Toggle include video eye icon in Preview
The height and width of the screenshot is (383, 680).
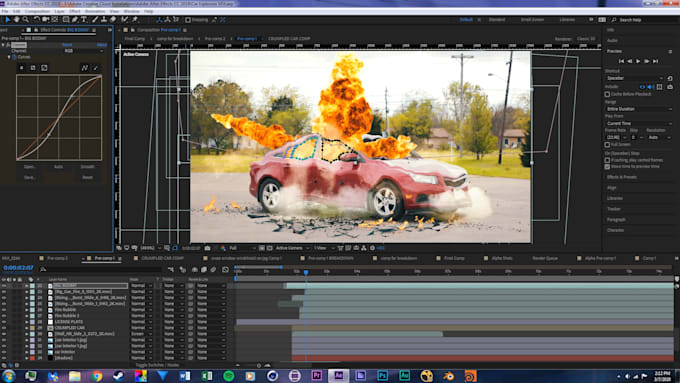642,87
